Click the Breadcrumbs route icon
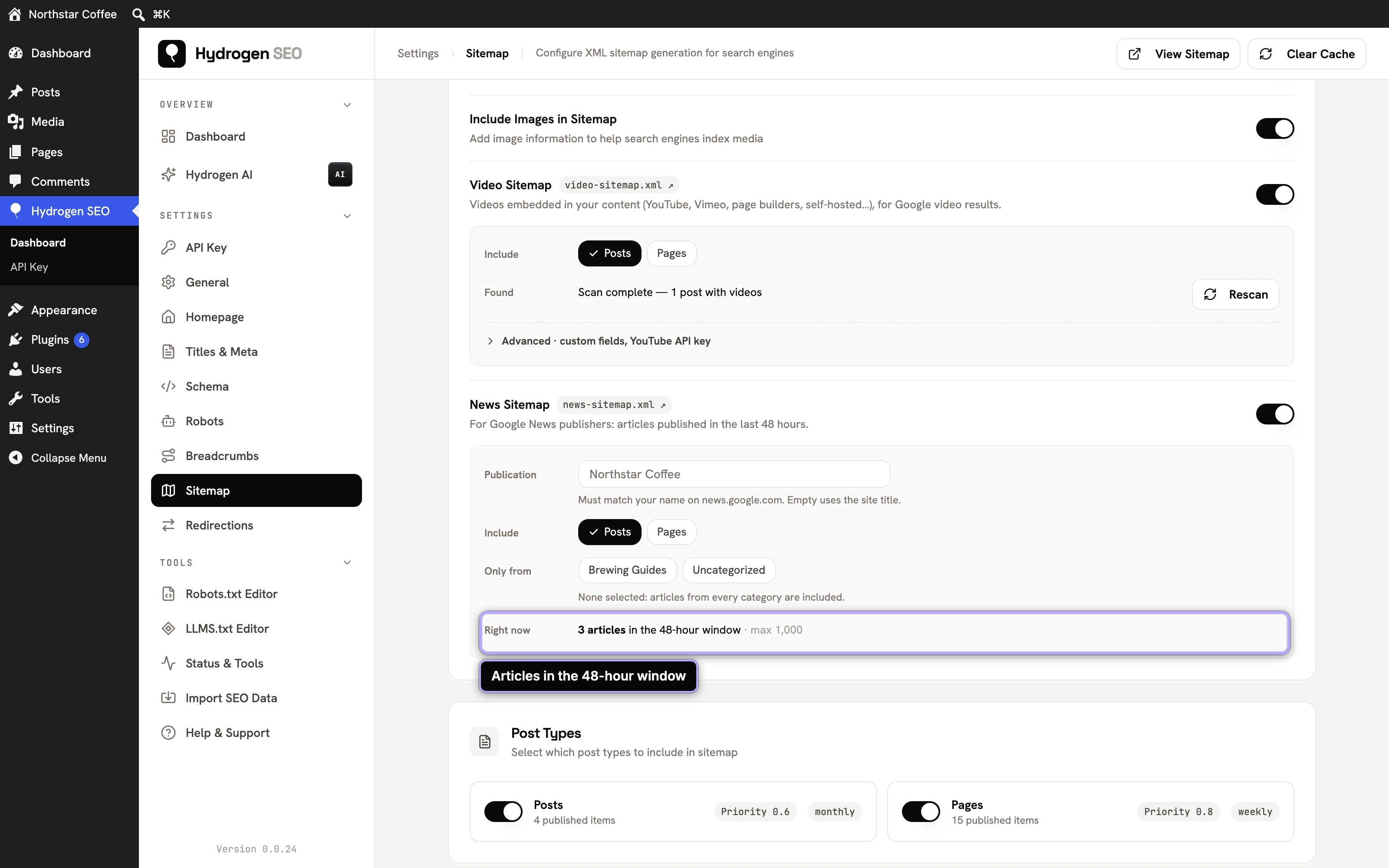The height and width of the screenshot is (868, 1389). point(168,456)
